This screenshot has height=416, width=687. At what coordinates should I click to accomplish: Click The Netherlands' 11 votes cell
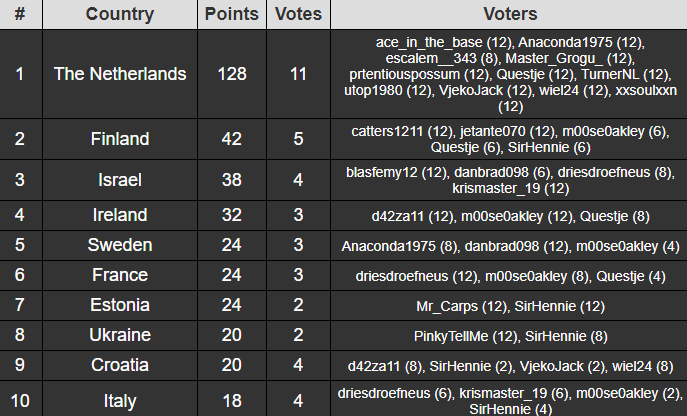[x=298, y=74]
